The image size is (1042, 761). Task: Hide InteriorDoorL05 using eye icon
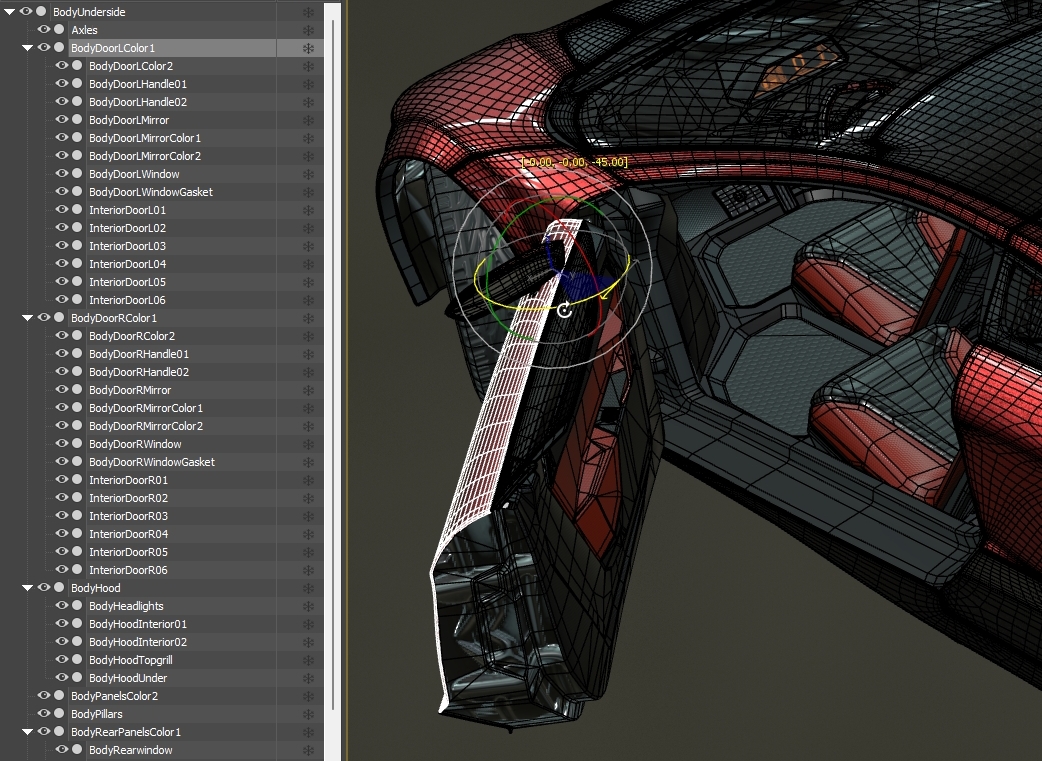62,281
